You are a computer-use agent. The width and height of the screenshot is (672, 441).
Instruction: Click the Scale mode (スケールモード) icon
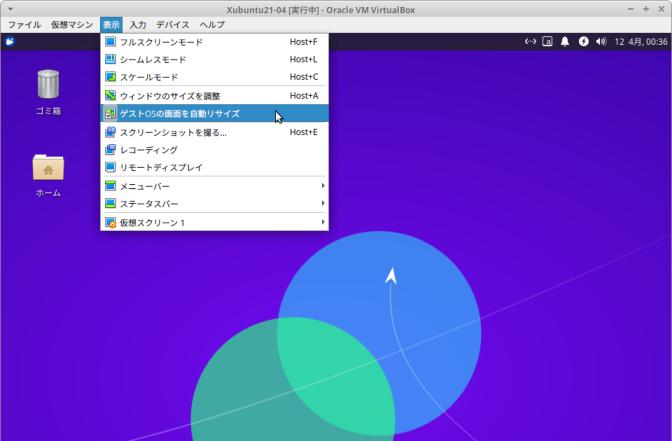[x=111, y=77]
